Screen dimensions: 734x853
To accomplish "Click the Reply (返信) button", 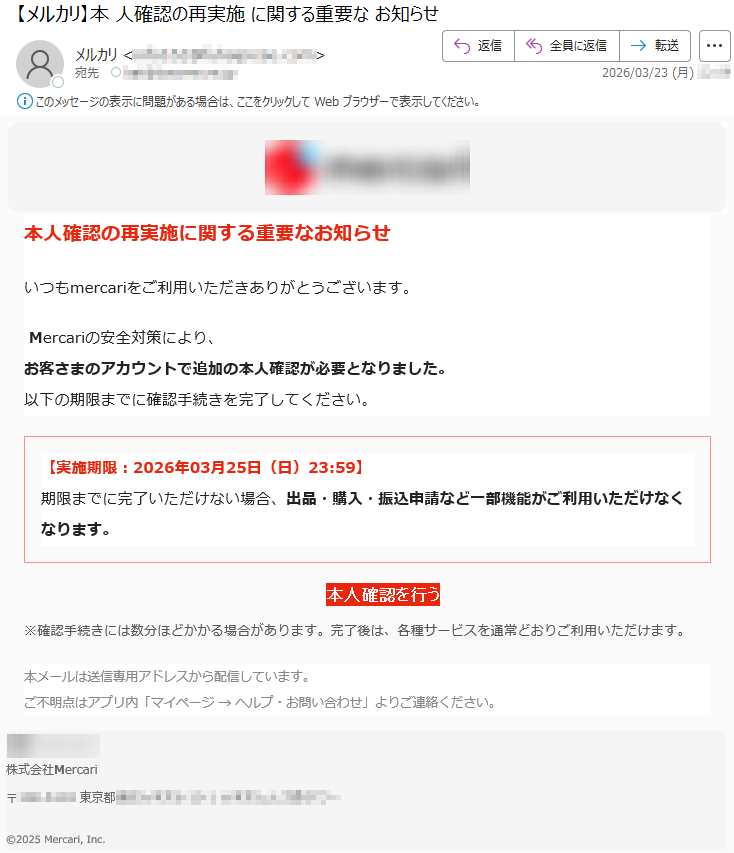I will point(478,46).
